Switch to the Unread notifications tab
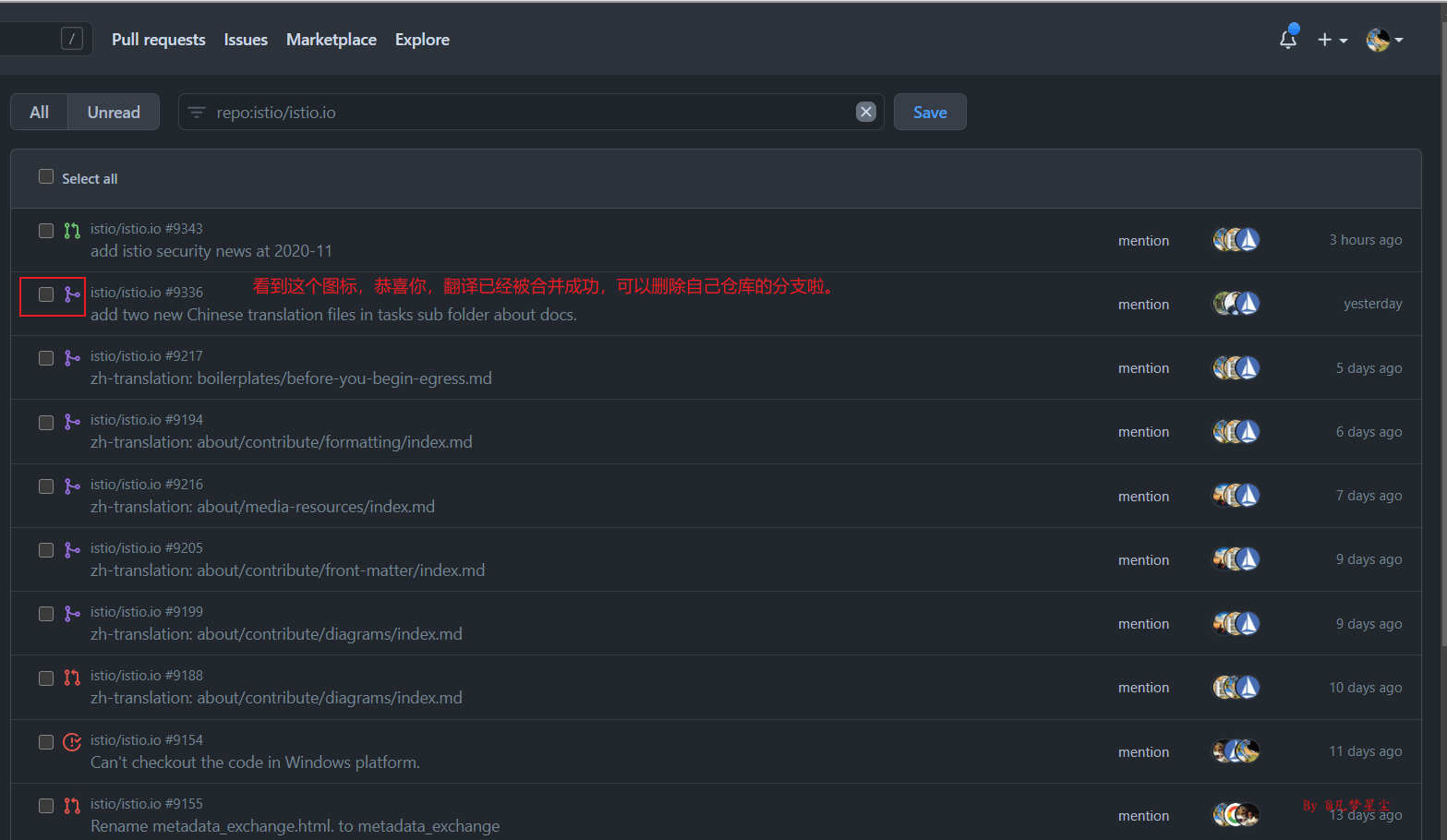 (114, 112)
